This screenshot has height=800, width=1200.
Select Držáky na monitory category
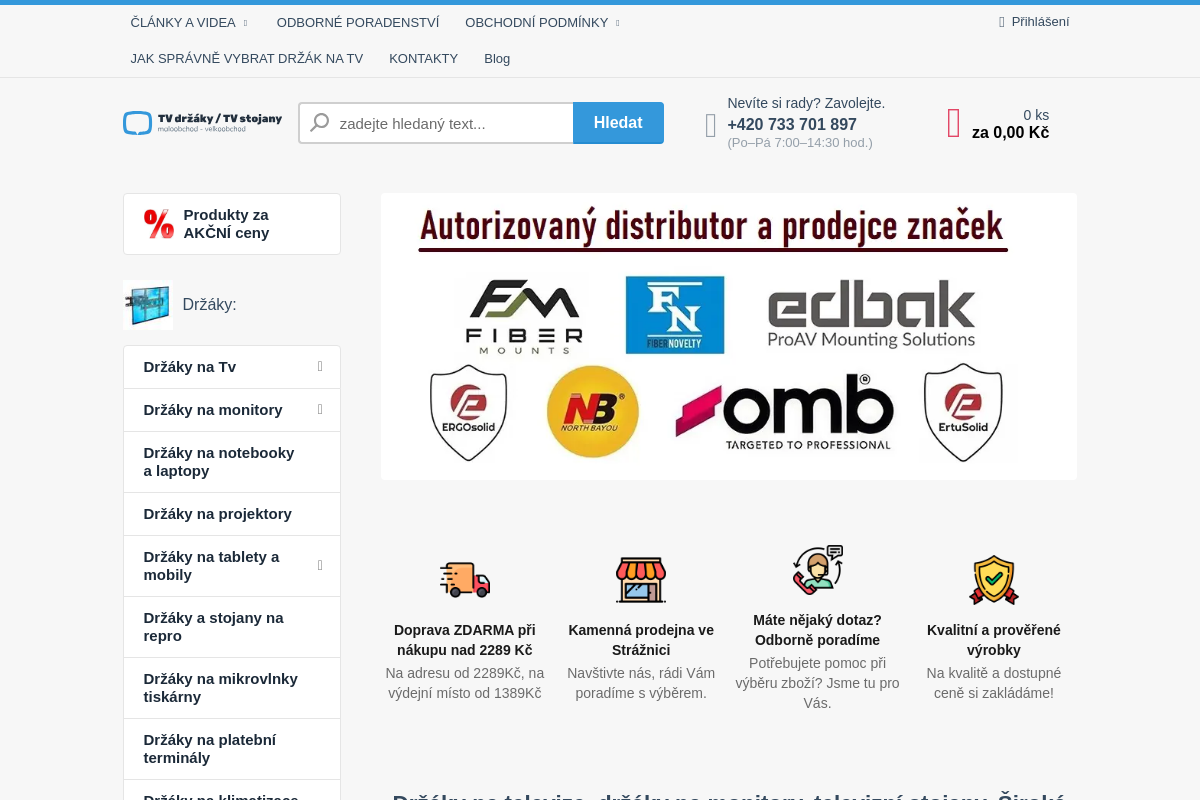pos(232,410)
